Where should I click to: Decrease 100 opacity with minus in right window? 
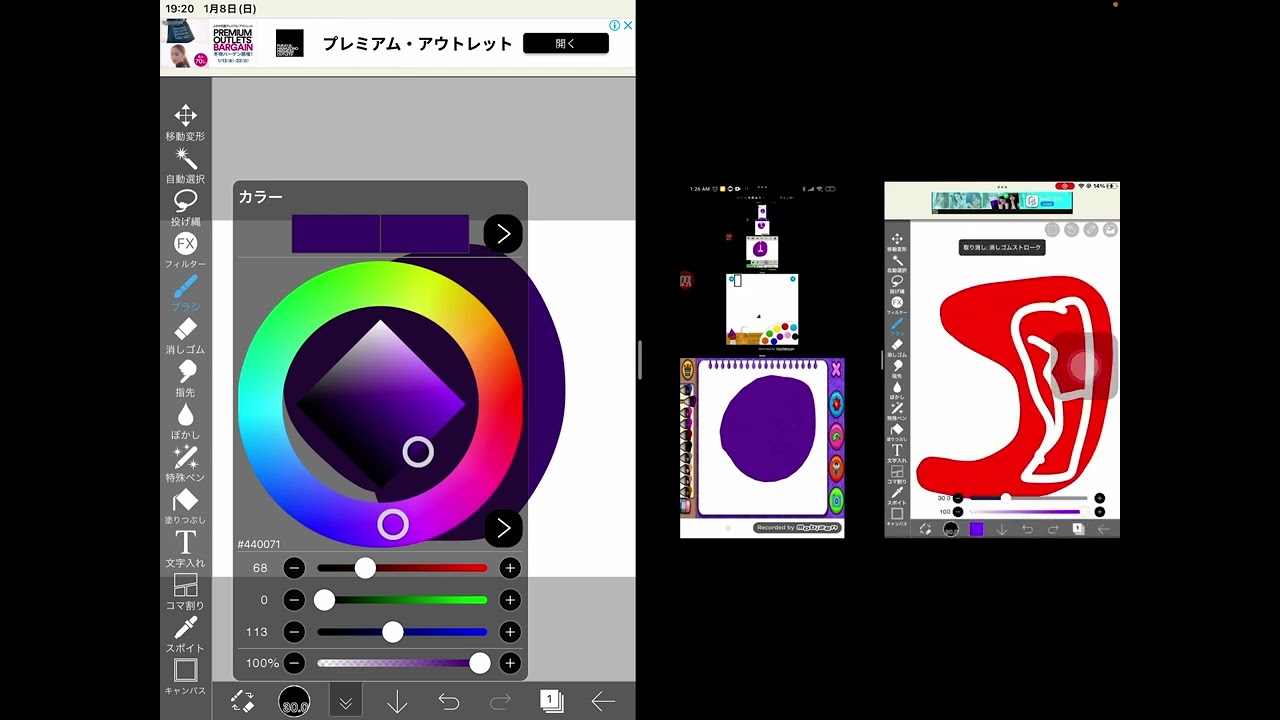[958, 512]
